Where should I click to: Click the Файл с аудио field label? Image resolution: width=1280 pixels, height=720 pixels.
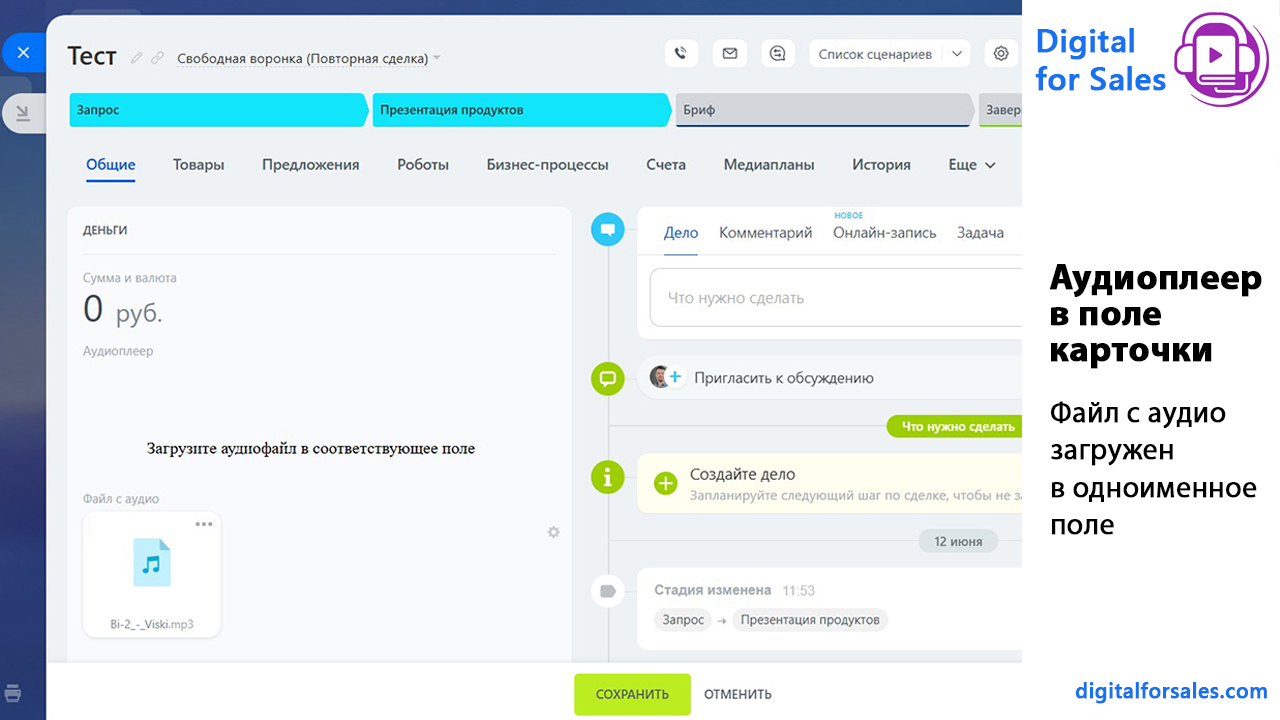(121, 499)
